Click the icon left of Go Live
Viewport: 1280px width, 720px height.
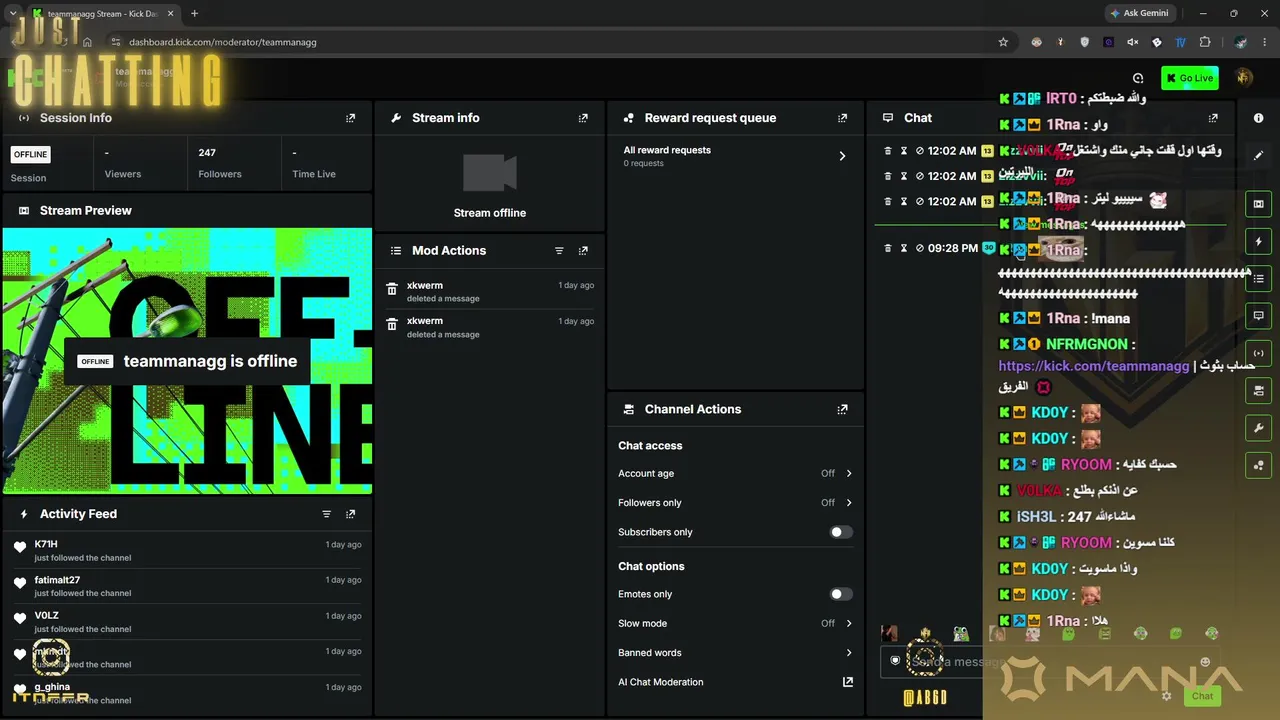point(1138,78)
